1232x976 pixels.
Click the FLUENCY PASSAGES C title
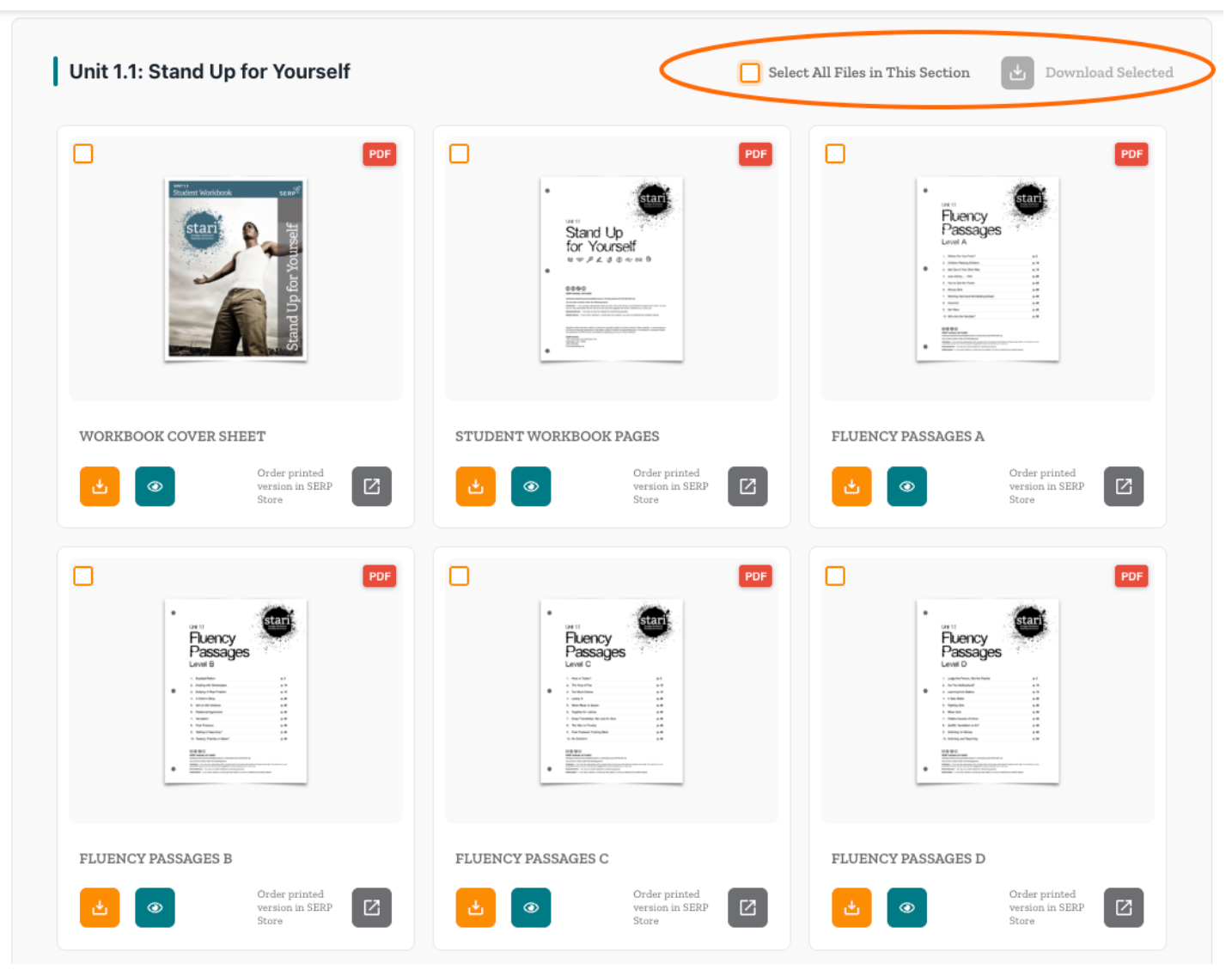(532, 858)
